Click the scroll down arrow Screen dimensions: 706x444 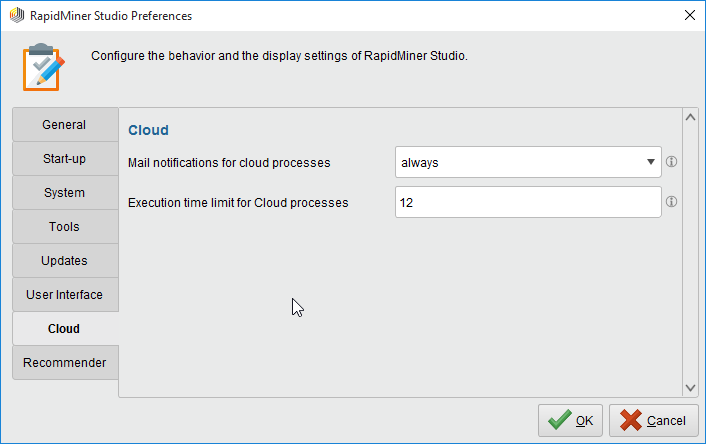[x=690, y=387]
